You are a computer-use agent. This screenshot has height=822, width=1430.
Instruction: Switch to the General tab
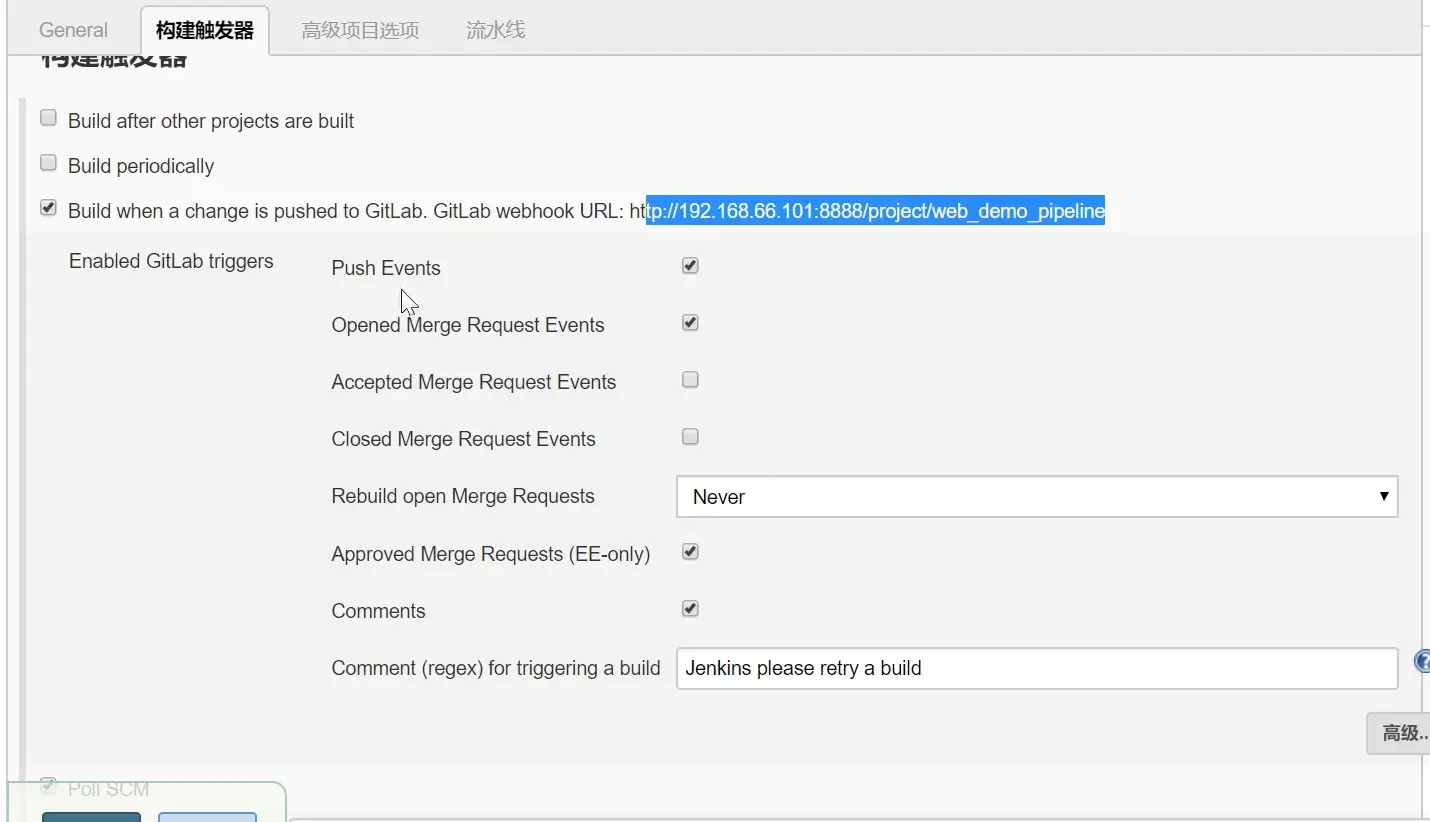click(73, 30)
